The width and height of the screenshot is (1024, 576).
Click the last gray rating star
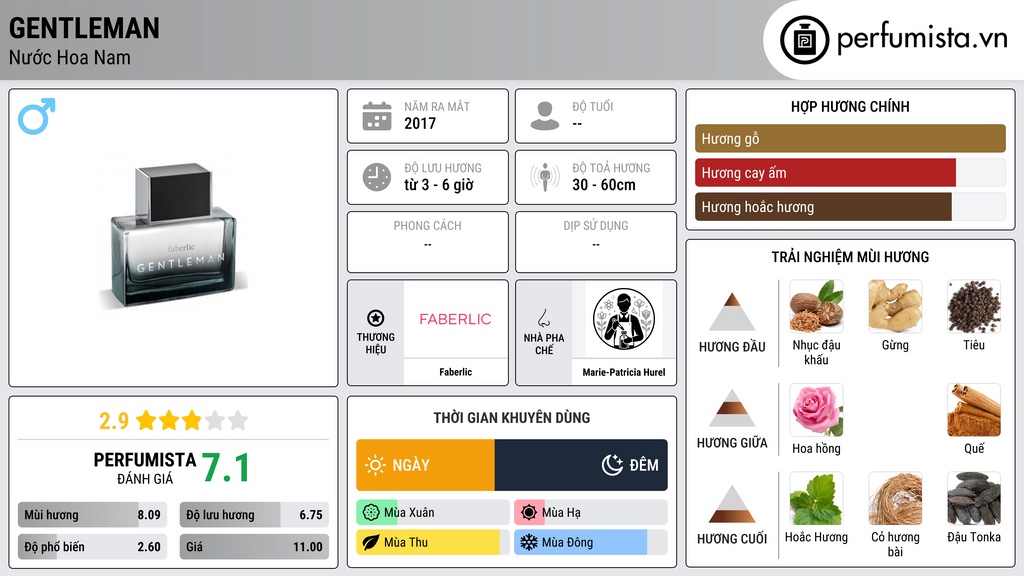point(238,420)
